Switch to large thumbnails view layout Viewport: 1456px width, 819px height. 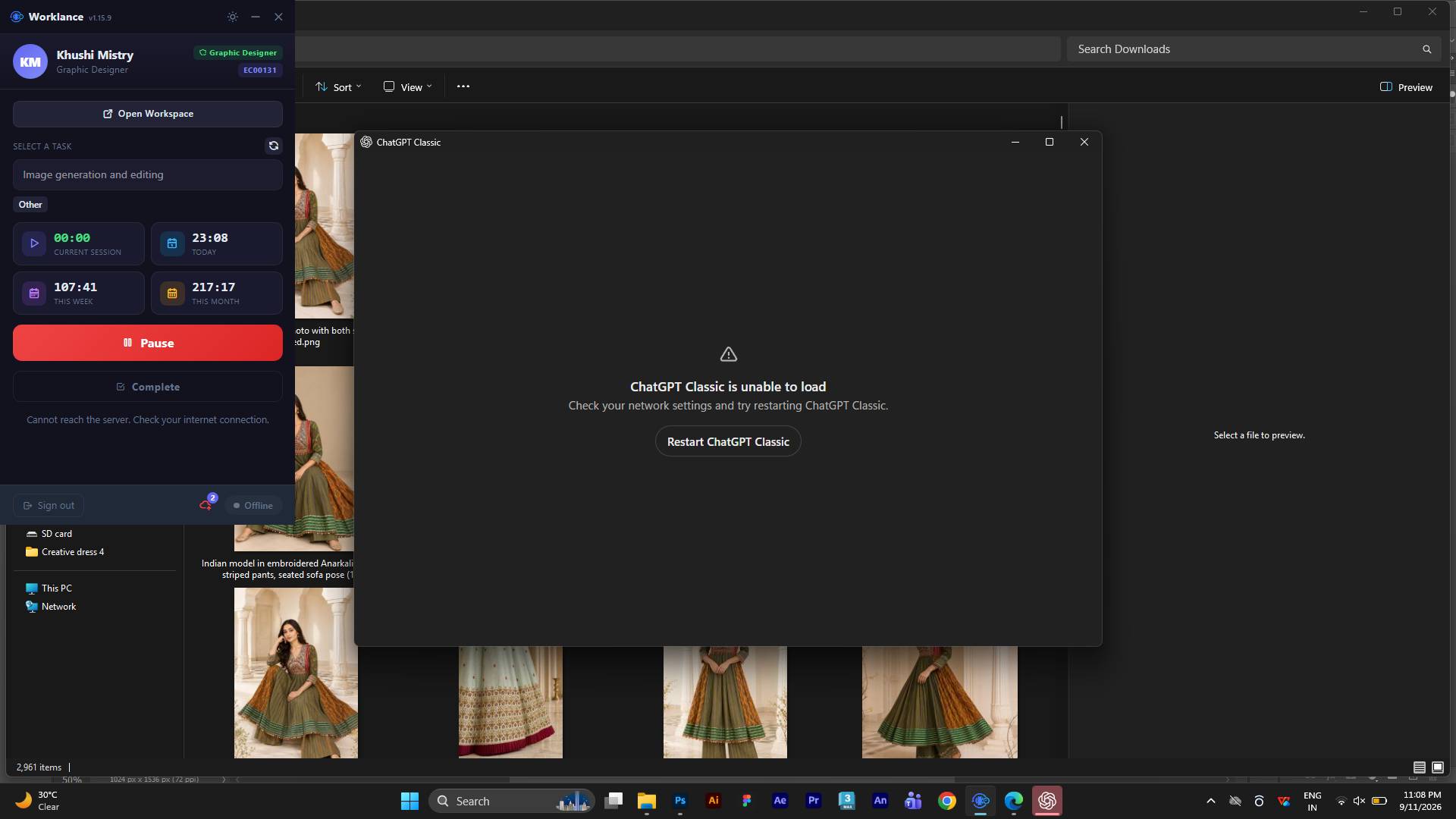tap(1438, 767)
